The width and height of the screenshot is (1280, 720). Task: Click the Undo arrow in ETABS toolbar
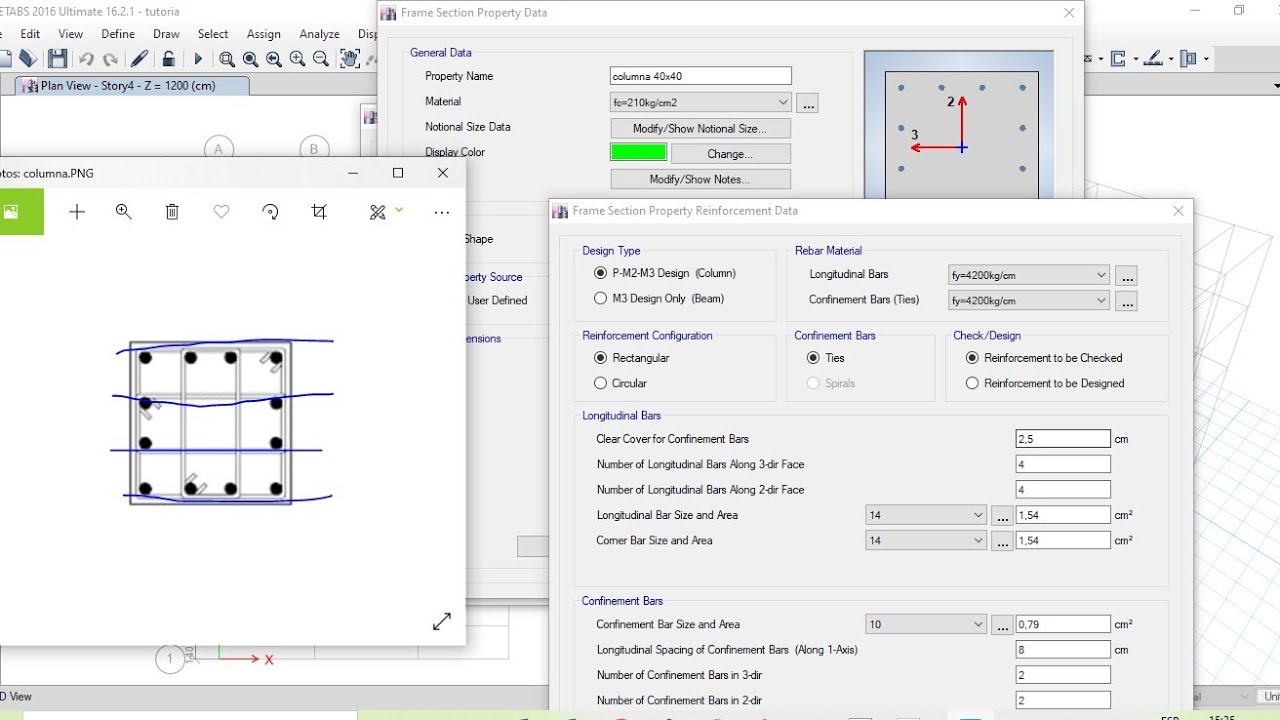pyautogui.click(x=86, y=59)
